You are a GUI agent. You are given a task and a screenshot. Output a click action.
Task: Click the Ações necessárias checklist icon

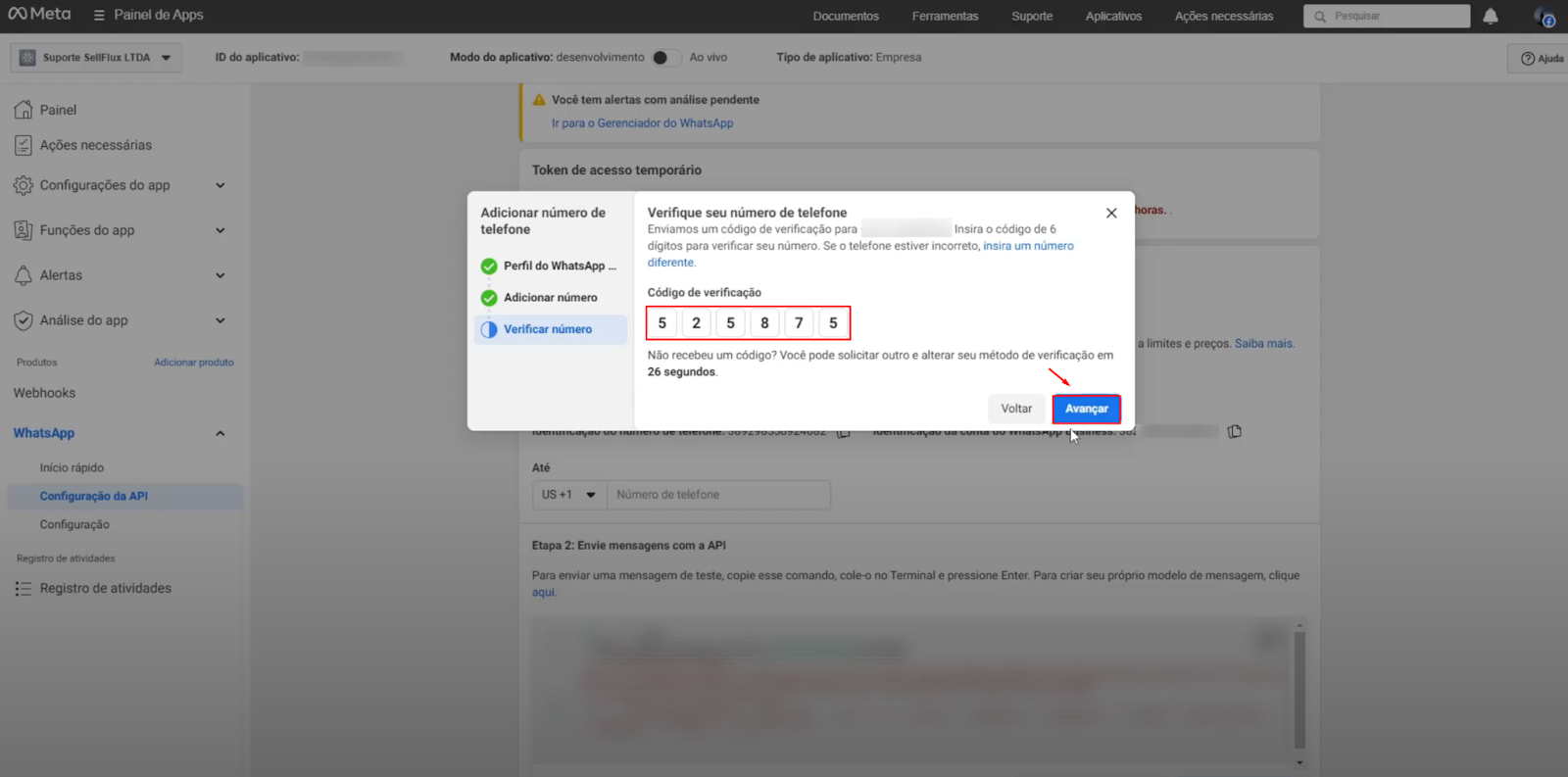coord(24,145)
